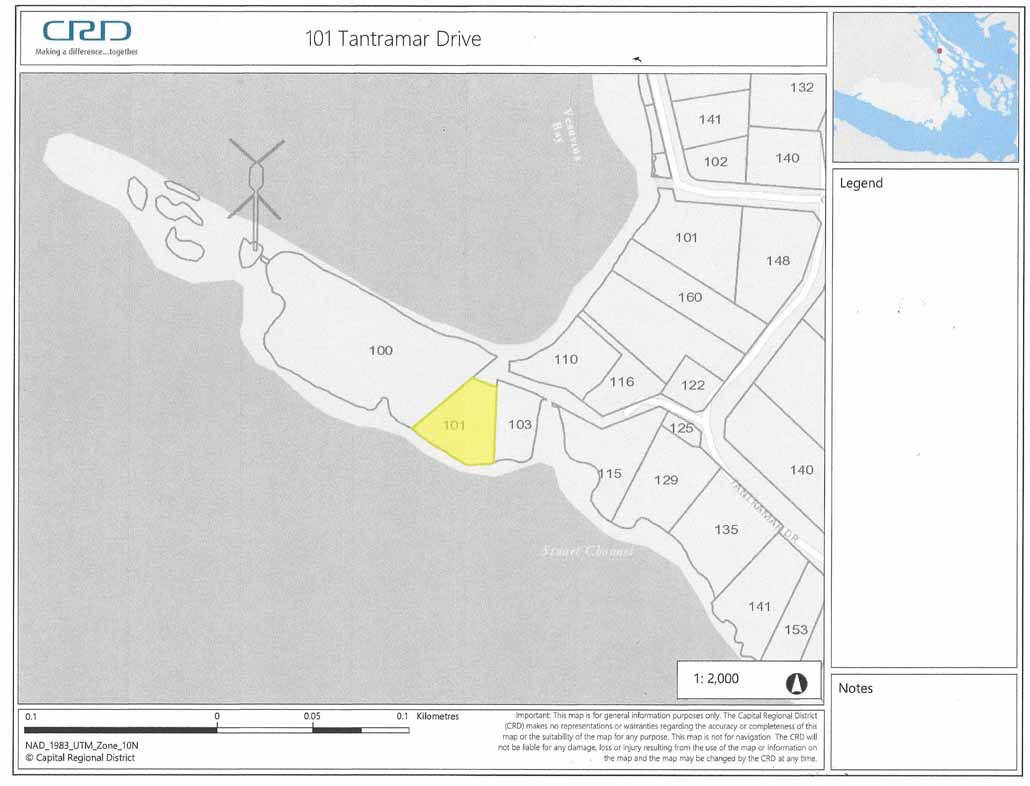Viewport: 1030px width, 786px height.
Task: Select parcel label 115
Action: 610,473
